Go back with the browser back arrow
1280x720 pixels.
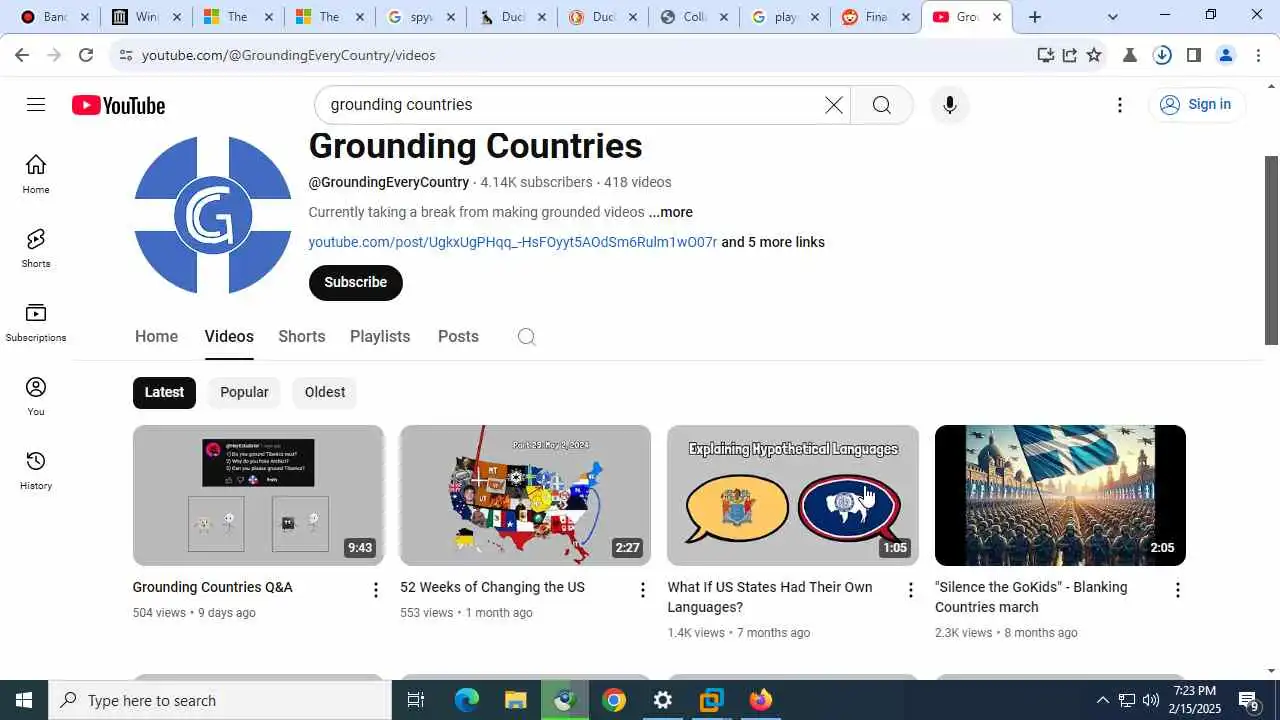22,55
